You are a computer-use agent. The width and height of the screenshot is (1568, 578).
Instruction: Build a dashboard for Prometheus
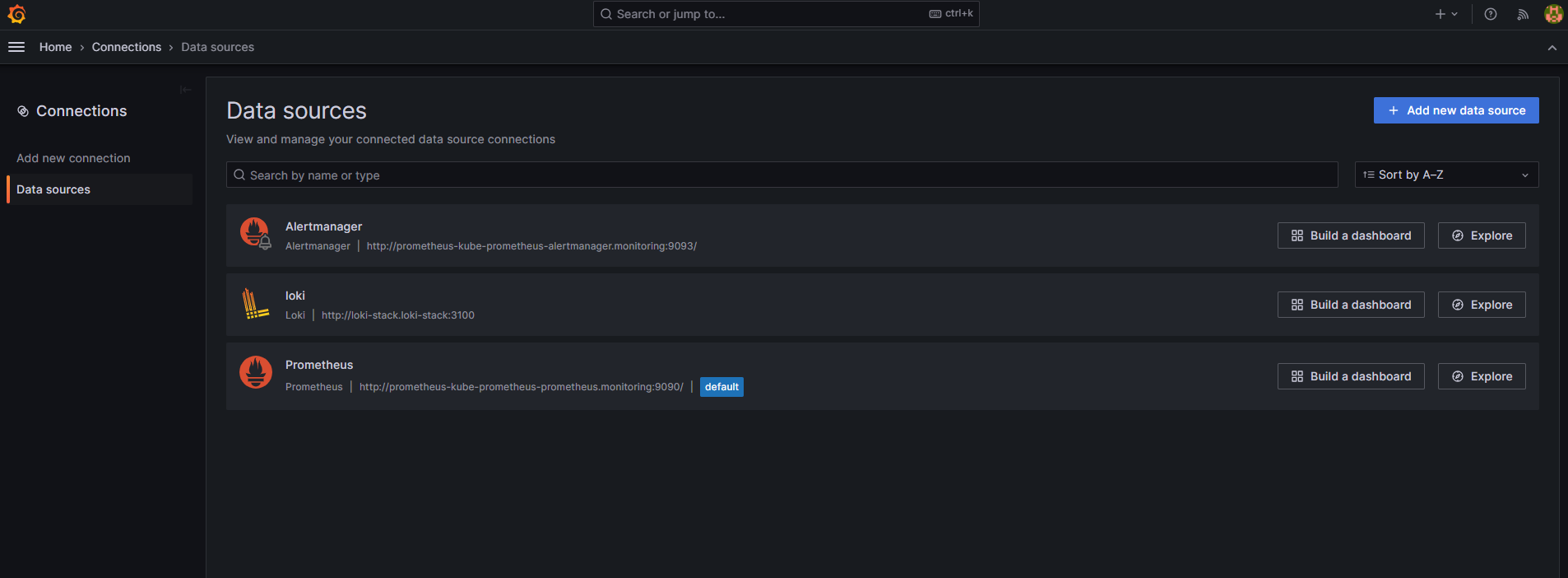[x=1351, y=376]
